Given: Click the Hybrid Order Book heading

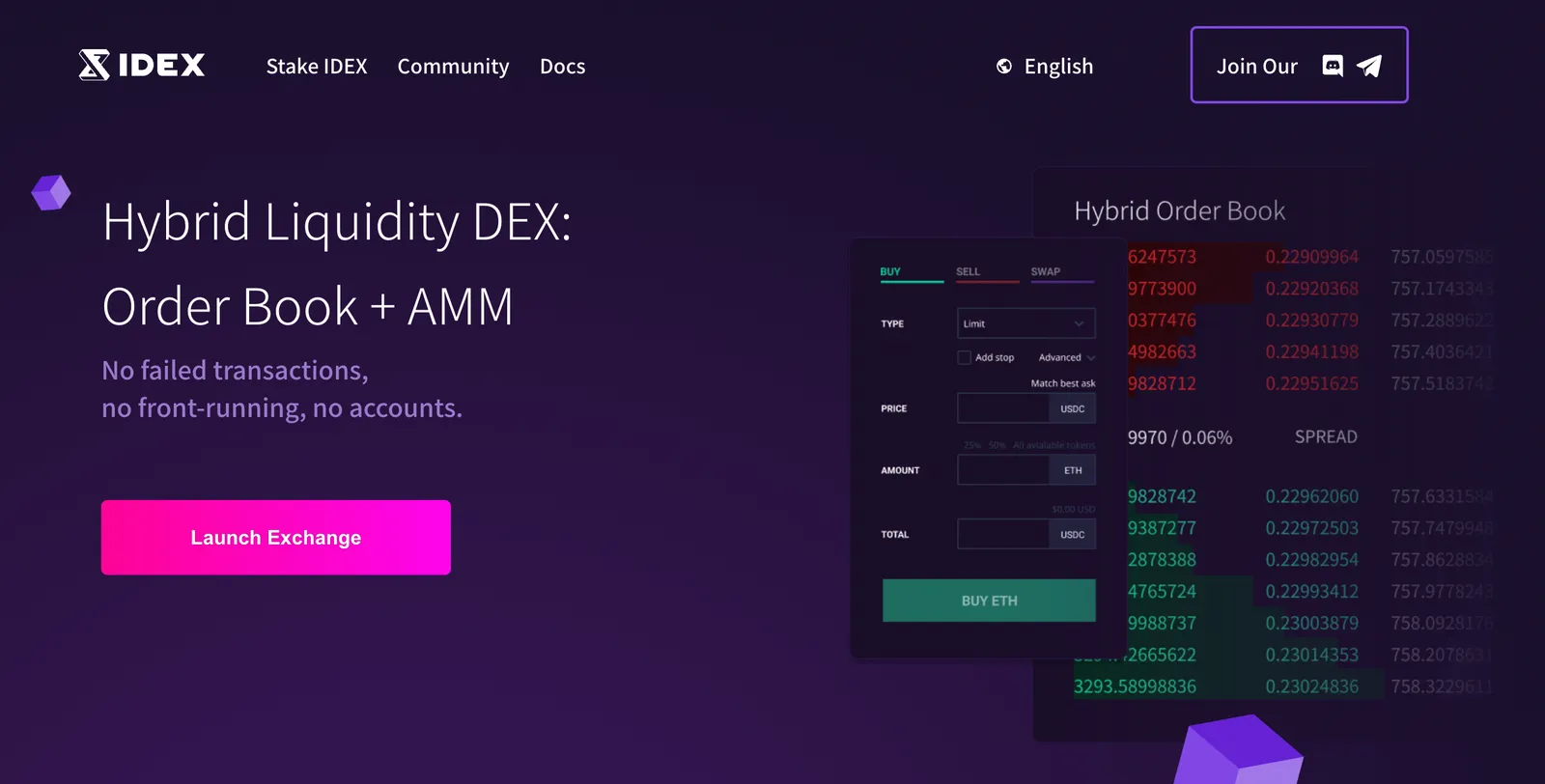Looking at the screenshot, I should pyautogui.click(x=1179, y=210).
